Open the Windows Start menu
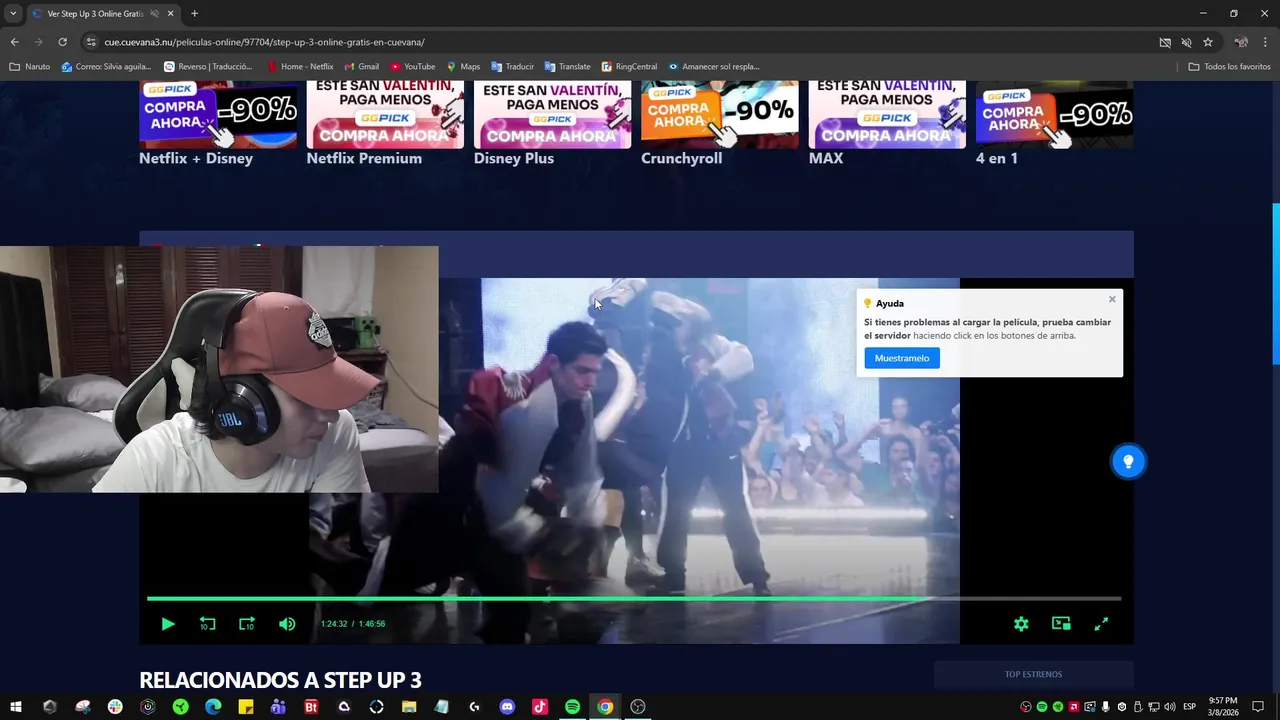Screen dimensions: 1280x720 (x=16, y=707)
